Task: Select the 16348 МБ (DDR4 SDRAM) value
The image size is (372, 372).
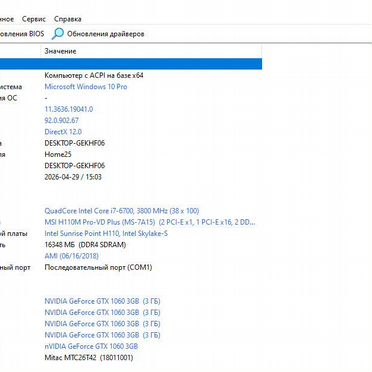Action: pos(85,245)
